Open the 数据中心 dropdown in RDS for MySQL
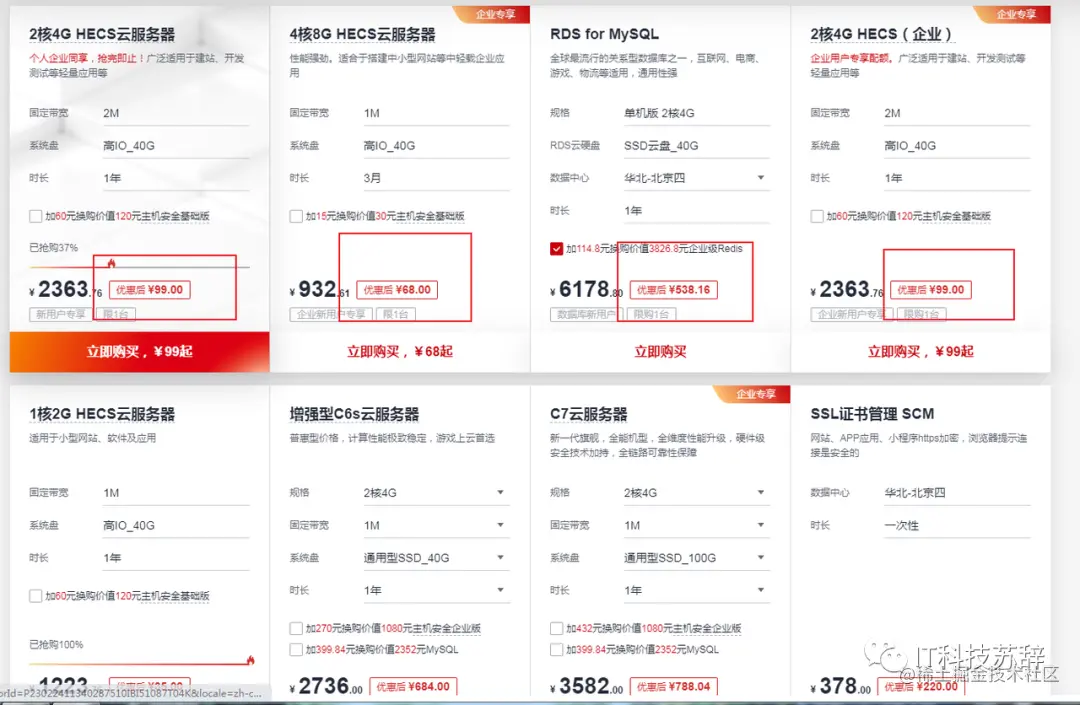The width and height of the screenshot is (1080, 705). [x=696, y=178]
